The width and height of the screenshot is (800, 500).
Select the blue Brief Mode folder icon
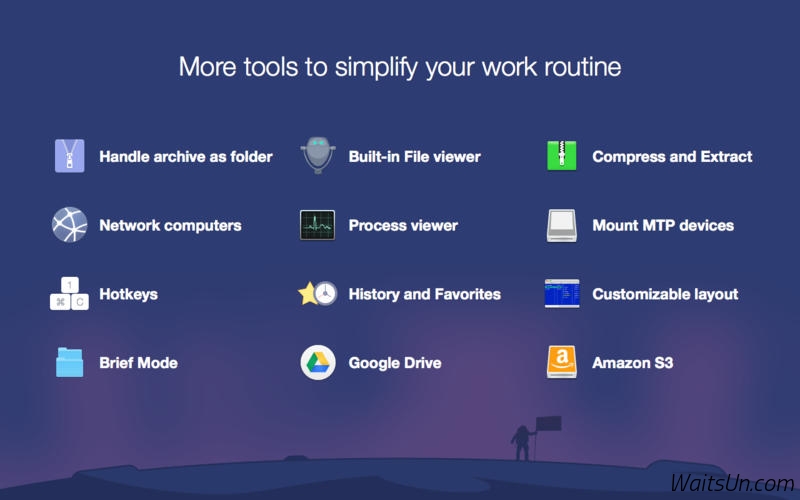(70, 362)
